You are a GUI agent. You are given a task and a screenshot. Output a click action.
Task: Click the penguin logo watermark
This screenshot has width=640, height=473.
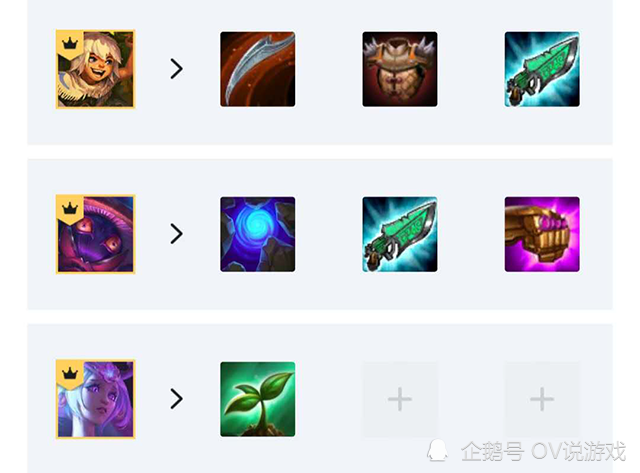pos(437,451)
